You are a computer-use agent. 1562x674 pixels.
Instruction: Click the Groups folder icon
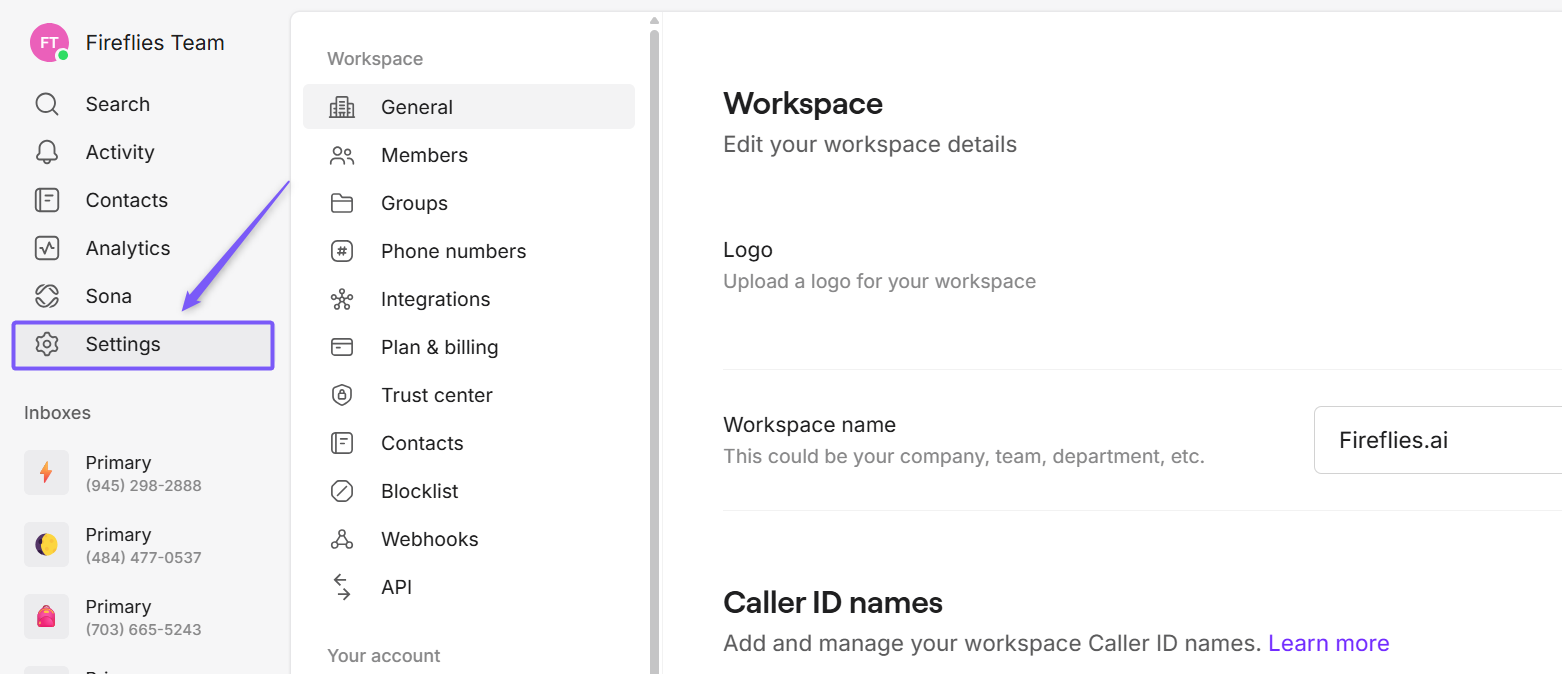point(342,203)
